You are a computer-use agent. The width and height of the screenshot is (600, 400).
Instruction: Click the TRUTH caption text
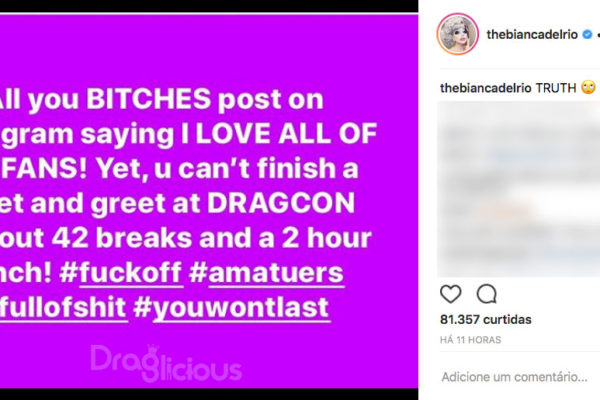(x=556, y=88)
